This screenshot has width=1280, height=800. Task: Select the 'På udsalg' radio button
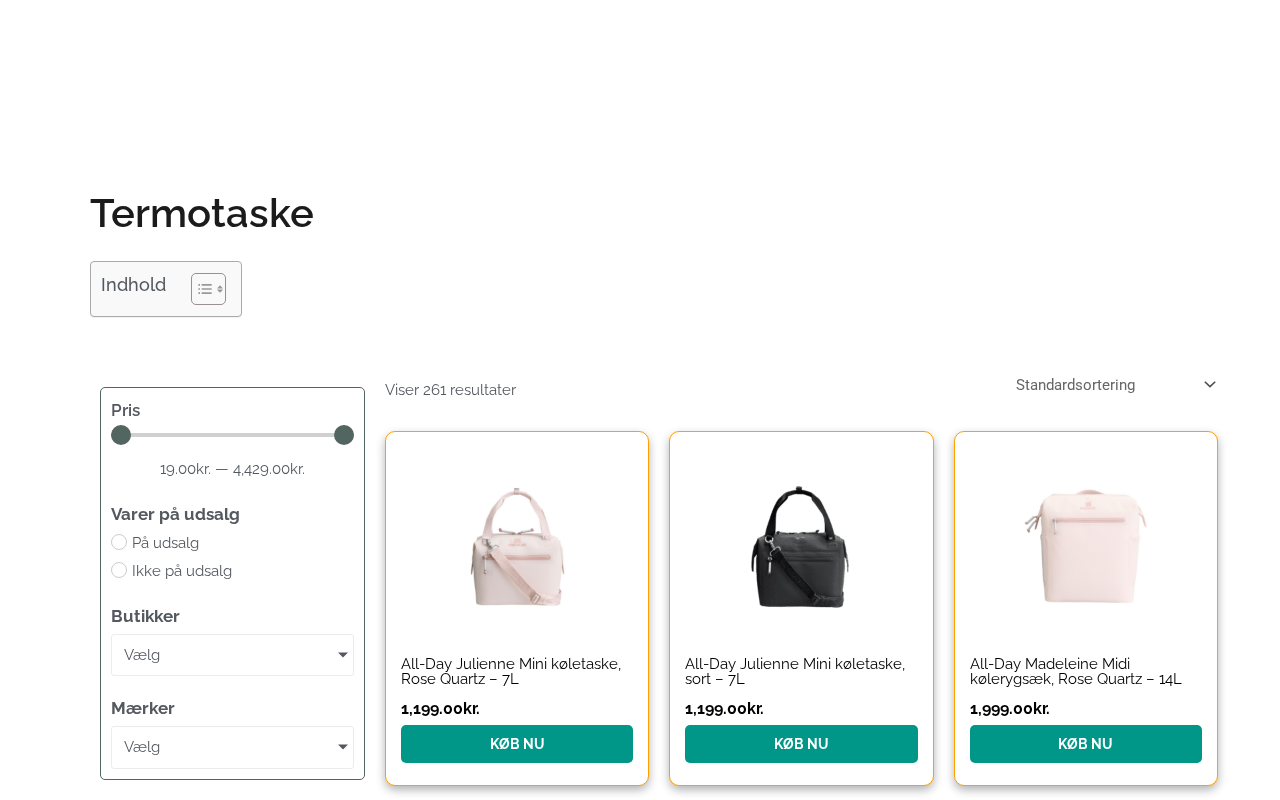pyautogui.click(x=119, y=542)
